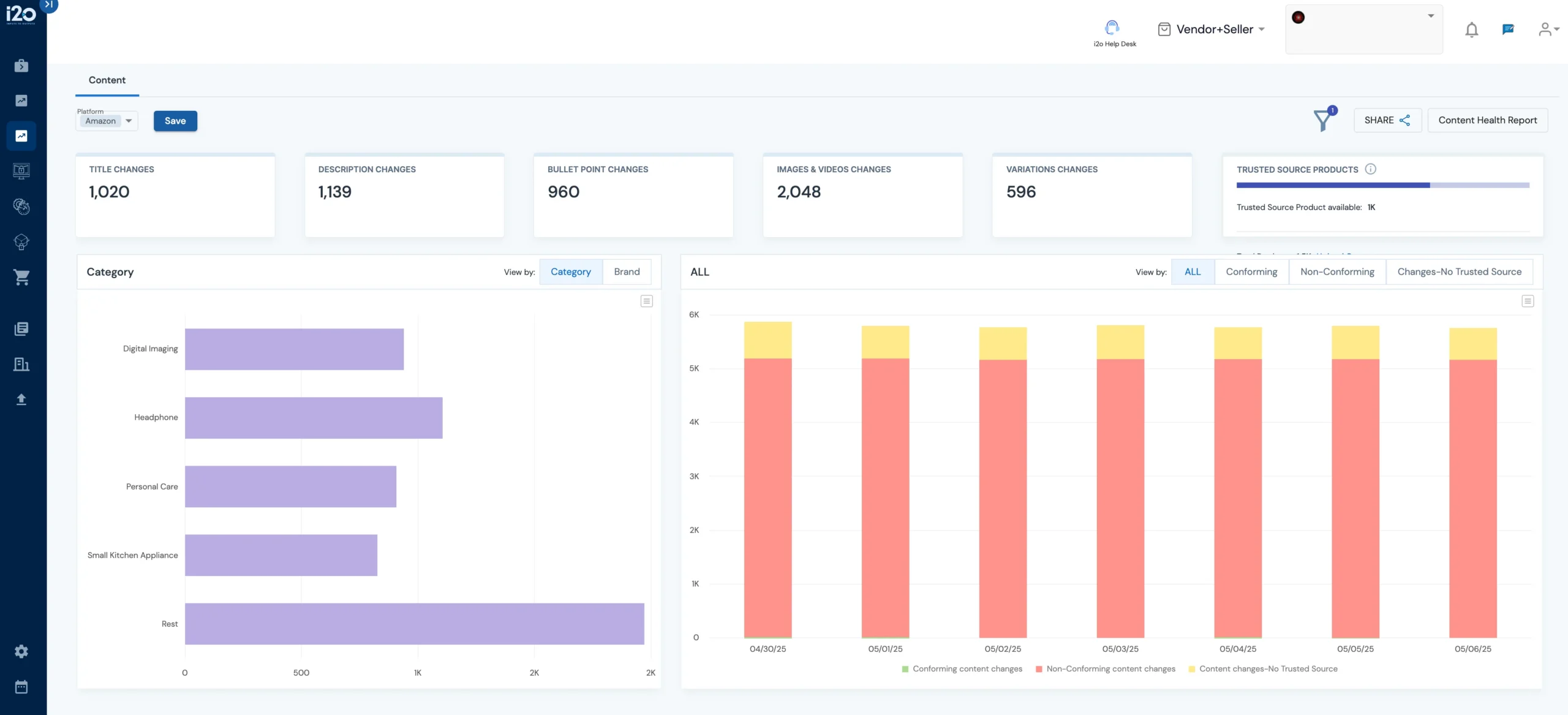Image resolution: width=1568 pixels, height=715 pixels.
Task: Click the Bullet Point Changes card
Action: [x=633, y=195]
